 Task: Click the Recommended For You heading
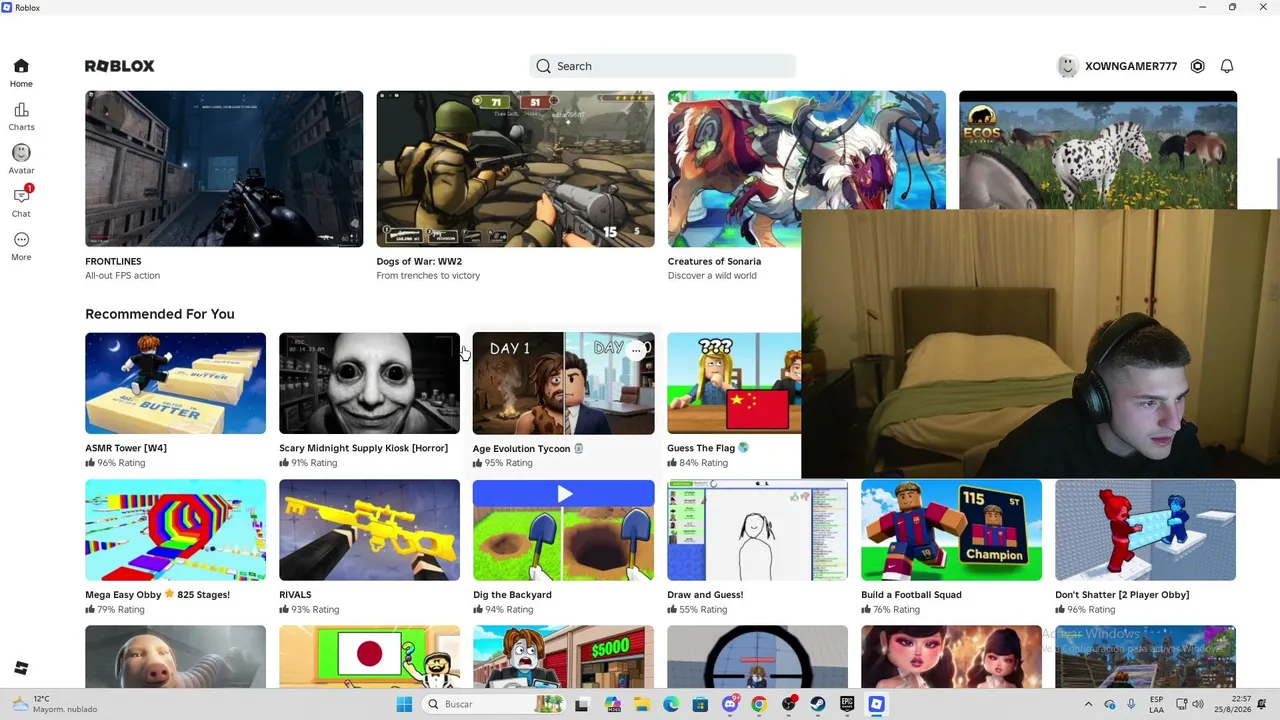tap(160, 314)
